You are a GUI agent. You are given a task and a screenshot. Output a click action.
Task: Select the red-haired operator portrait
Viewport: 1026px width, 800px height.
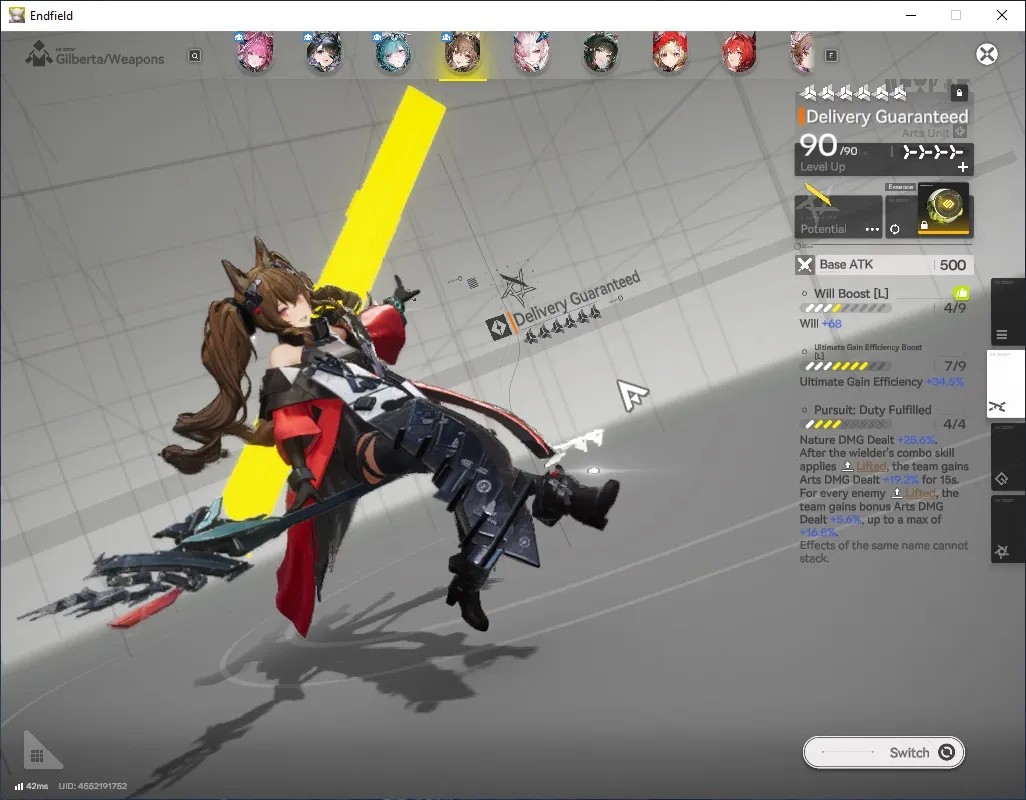click(x=739, y=53)
